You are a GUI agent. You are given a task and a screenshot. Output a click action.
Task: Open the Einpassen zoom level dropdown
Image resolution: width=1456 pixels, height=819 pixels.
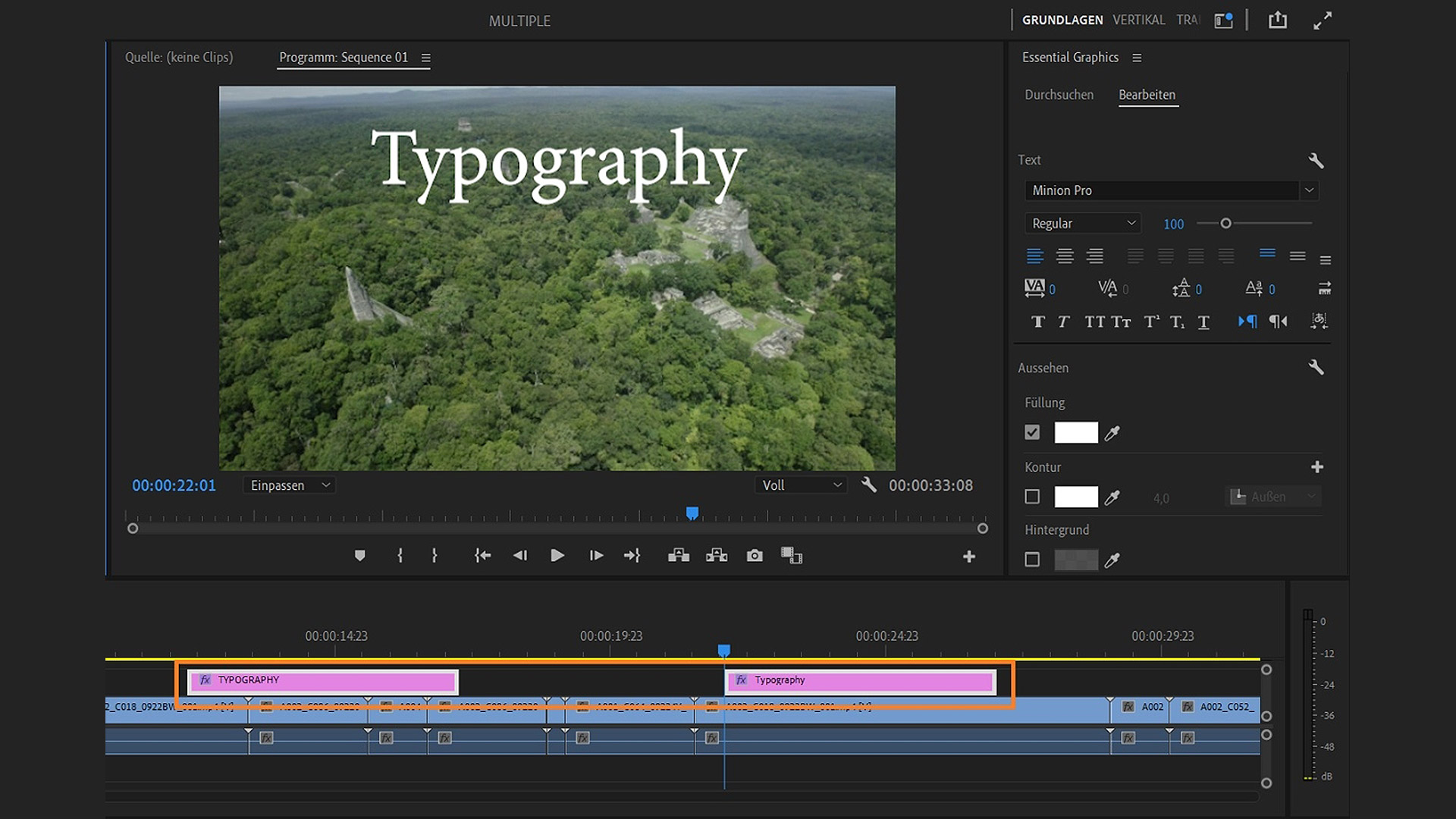(290, 485)
